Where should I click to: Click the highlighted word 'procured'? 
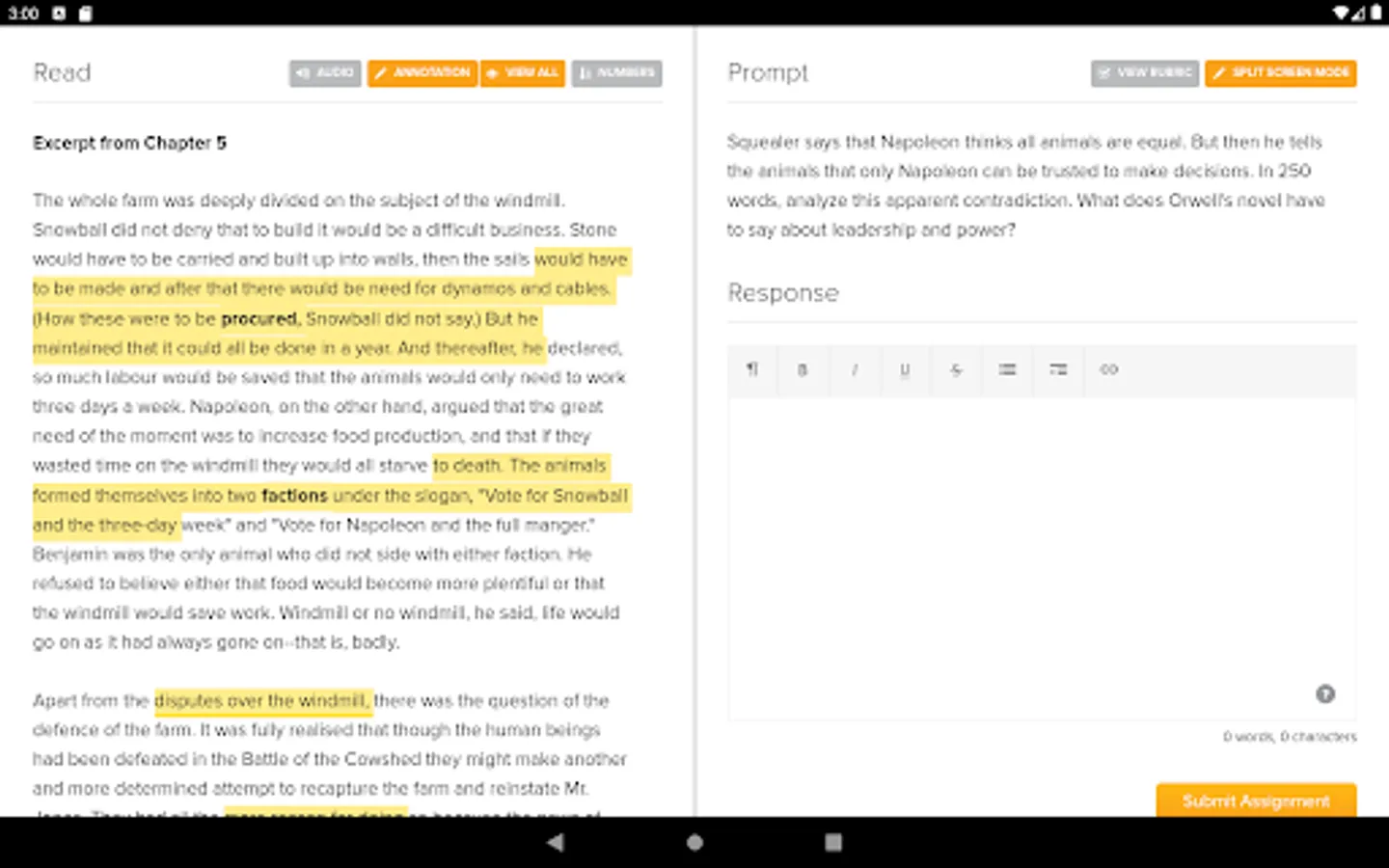point(260,318)
